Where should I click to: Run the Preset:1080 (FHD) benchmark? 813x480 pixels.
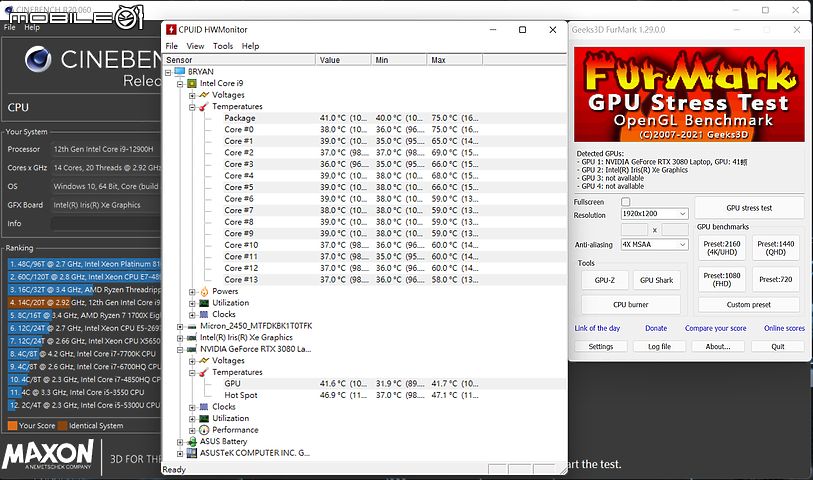coord(722,279)
